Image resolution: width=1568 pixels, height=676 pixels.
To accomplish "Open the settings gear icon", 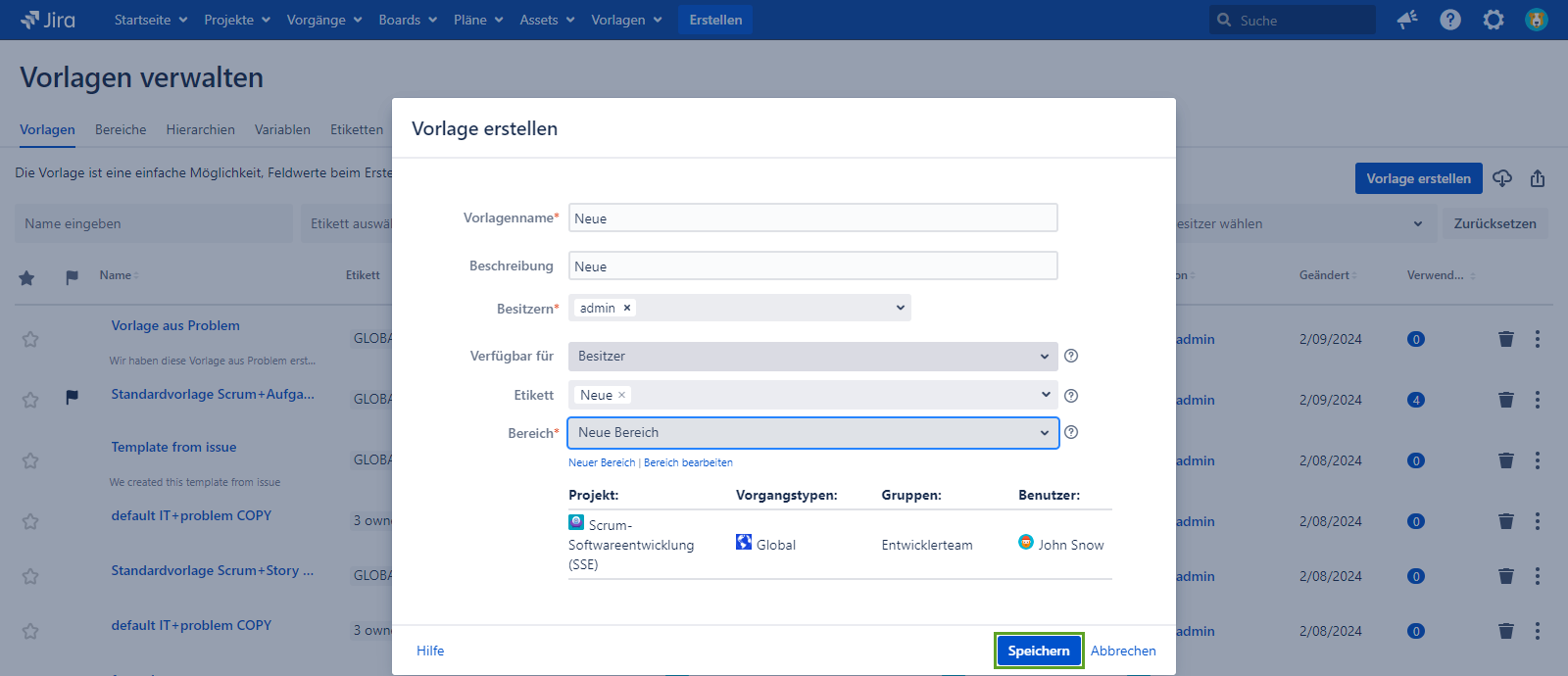I will pyautogui.click(x=1494, y=20).
